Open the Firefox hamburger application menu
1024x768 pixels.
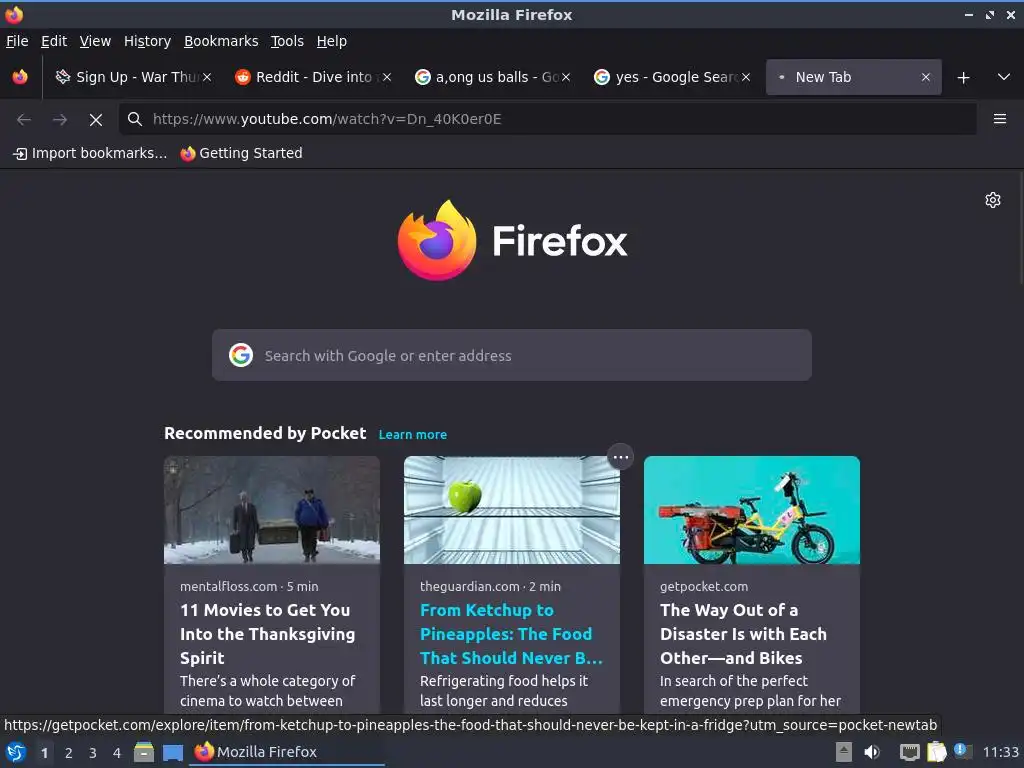tap(999, 119)
